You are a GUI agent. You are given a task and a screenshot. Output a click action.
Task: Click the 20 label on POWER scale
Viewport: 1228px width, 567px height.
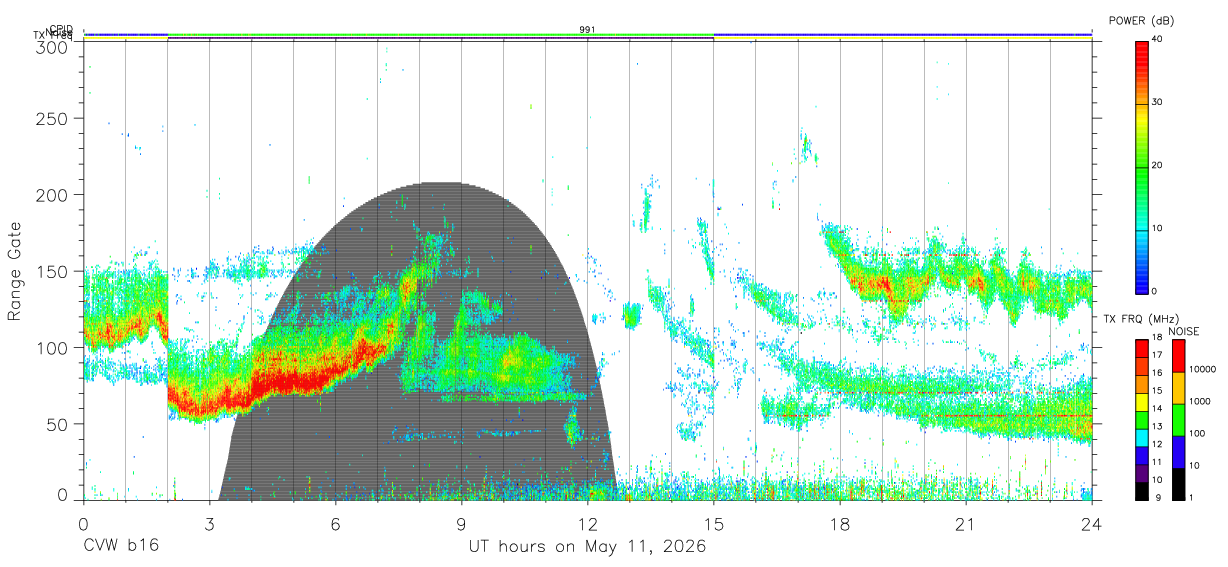(x=1158, y=165)
